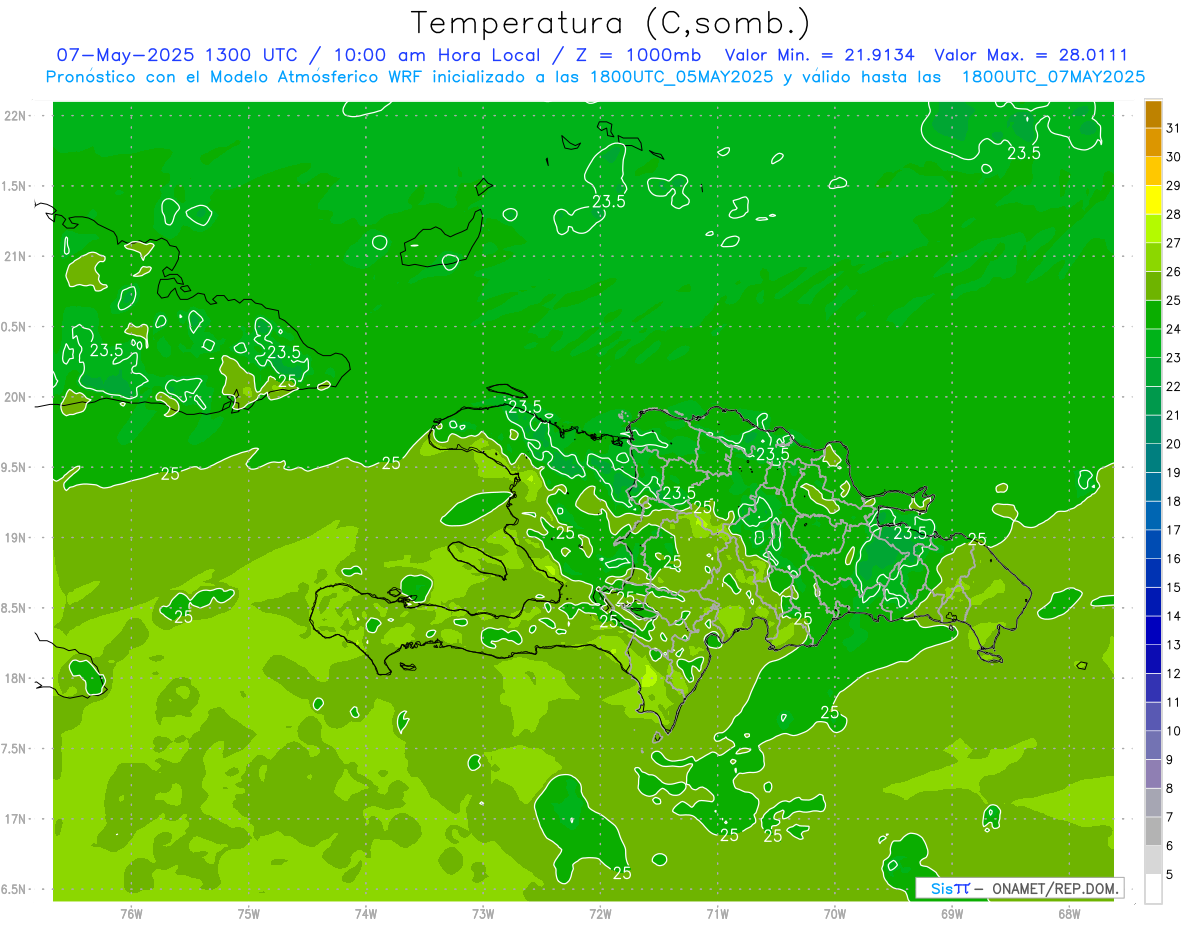This screenshot has width=1200, height=927.
Task: Click the color bar tick label 16
Action: point(1173,559)
